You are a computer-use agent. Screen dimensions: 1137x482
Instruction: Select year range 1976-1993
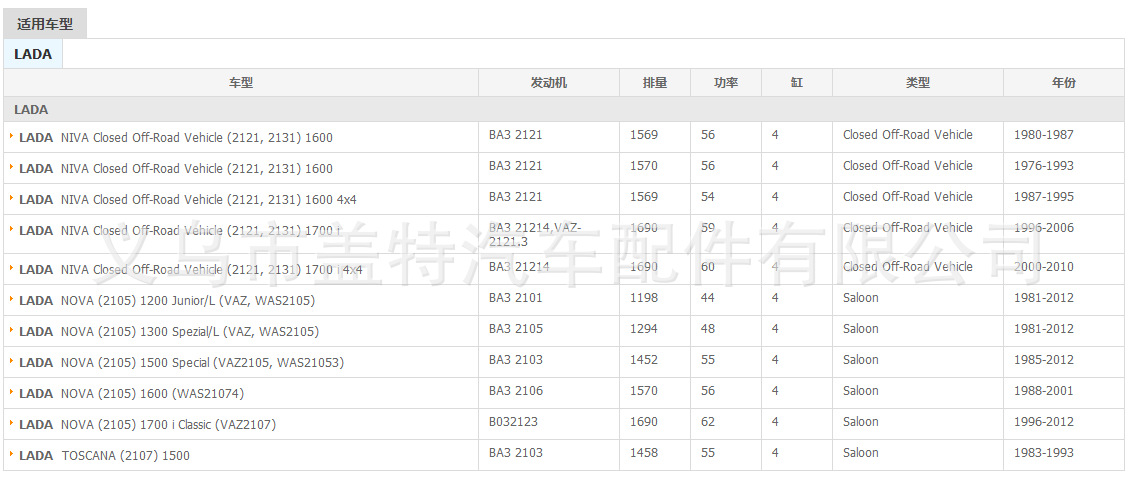pyautogui.click(x=1043, y=166)
